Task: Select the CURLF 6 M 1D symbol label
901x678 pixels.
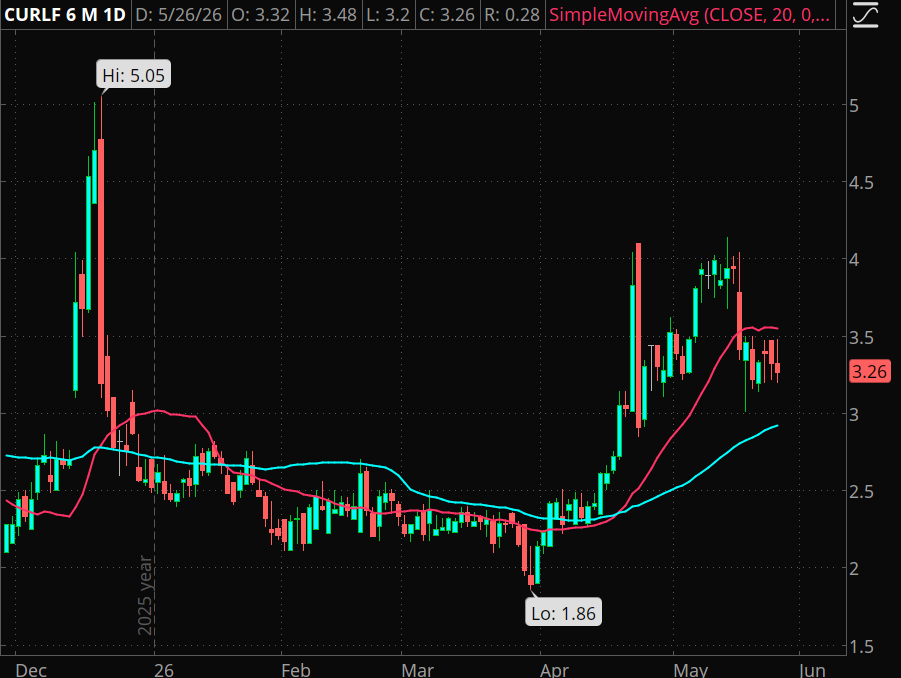Action: point(65,14)
